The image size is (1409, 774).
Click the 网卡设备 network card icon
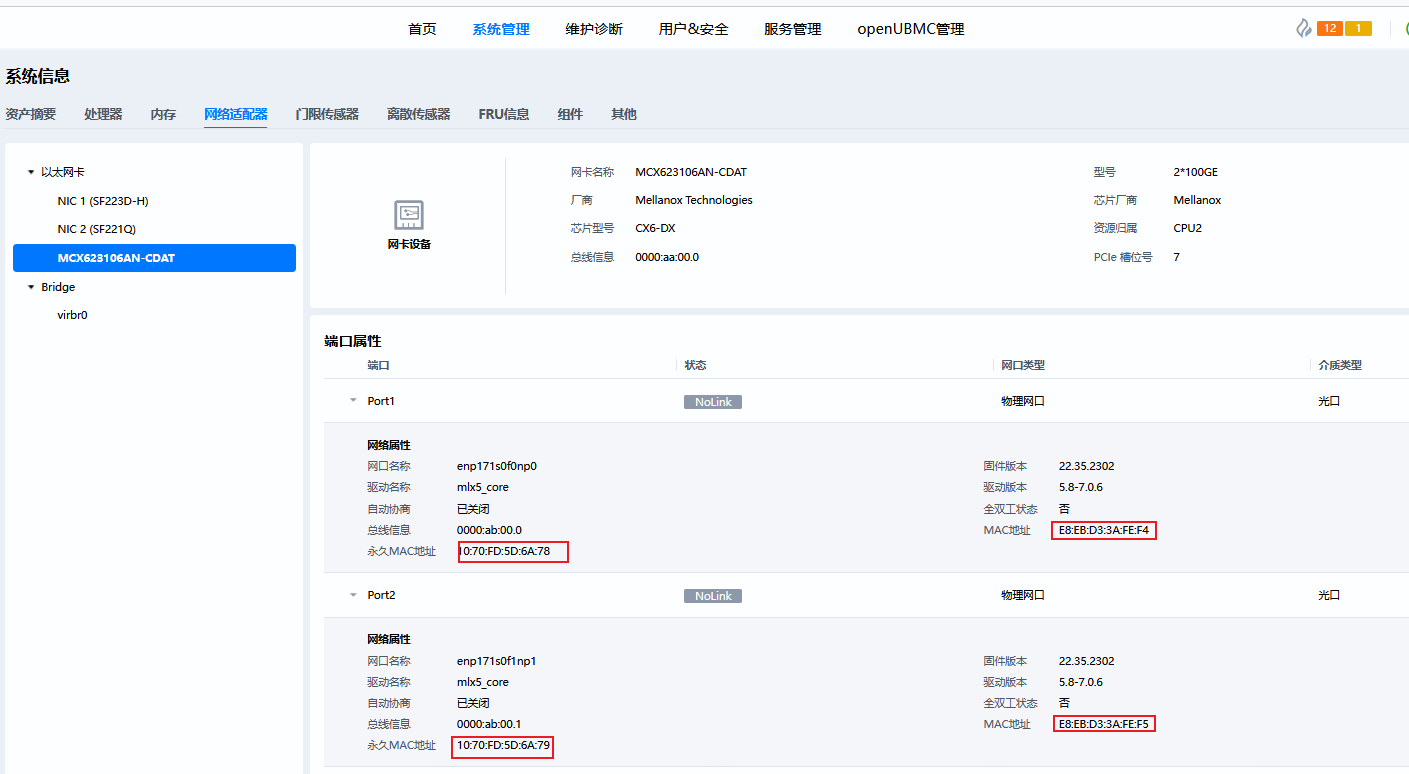tap(409, 215)
